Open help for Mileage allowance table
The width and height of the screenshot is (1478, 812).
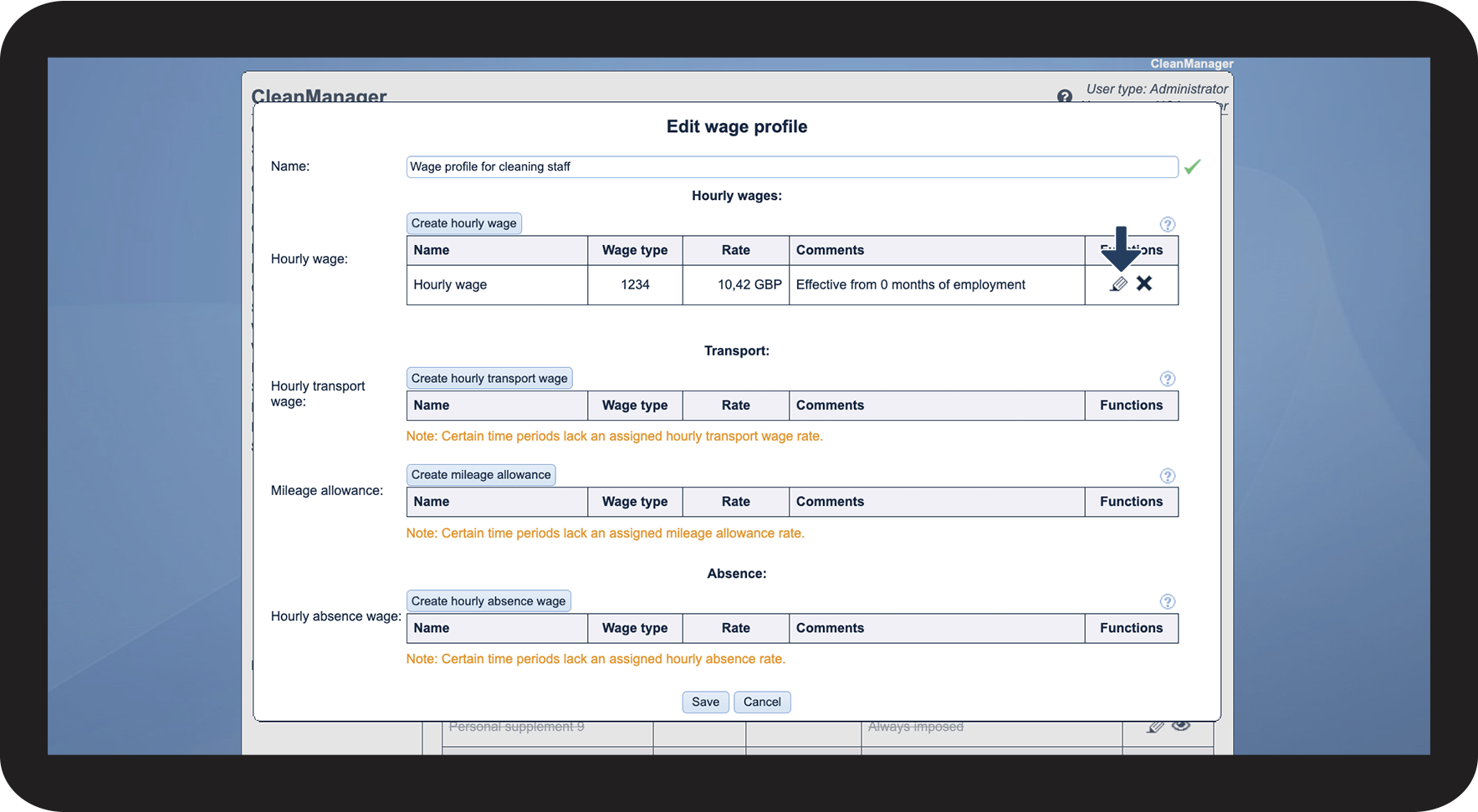click(1167, 476)
